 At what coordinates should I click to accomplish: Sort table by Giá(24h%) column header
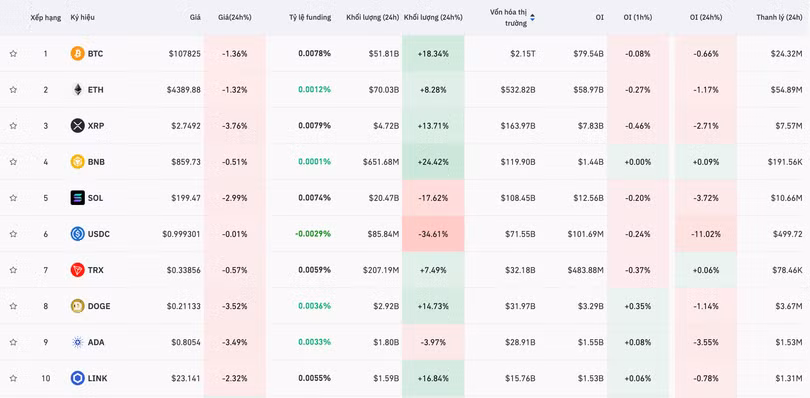pyautogui.click(x=235, y=17)
